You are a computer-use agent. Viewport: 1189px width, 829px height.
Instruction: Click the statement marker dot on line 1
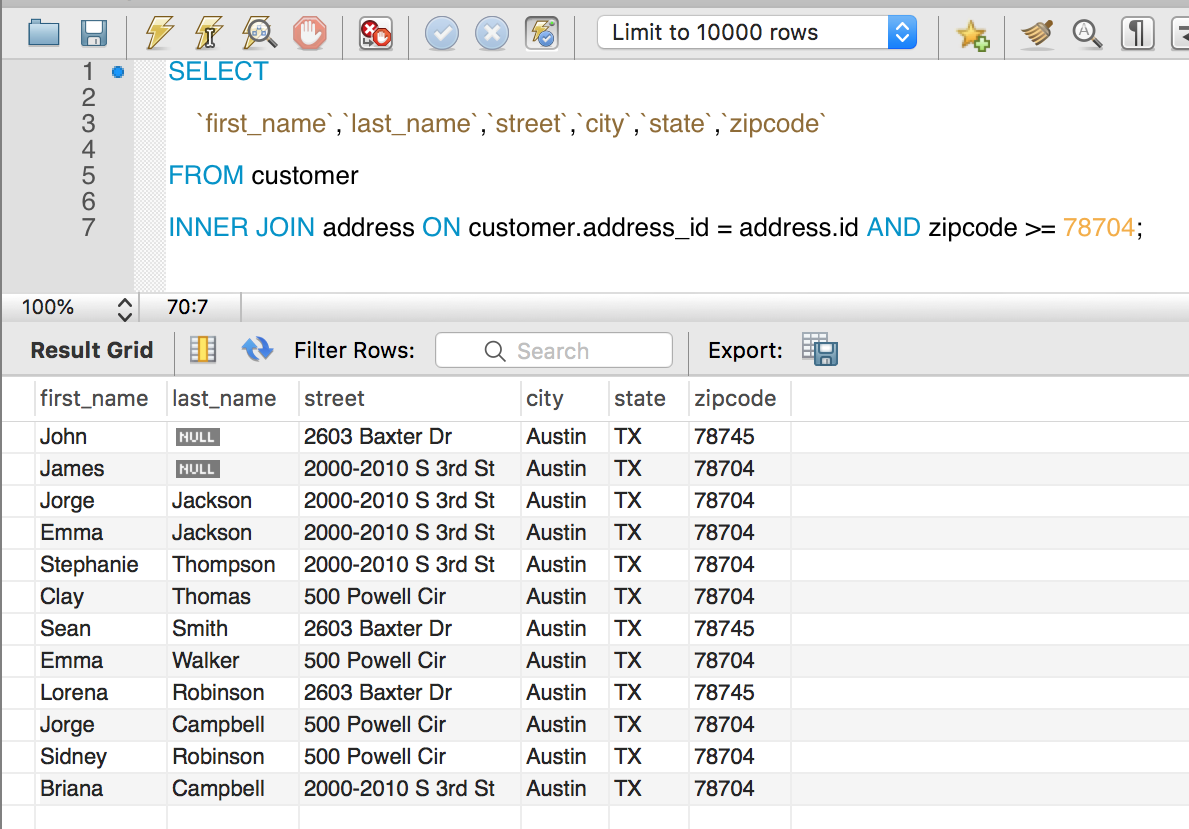(118, 72)
